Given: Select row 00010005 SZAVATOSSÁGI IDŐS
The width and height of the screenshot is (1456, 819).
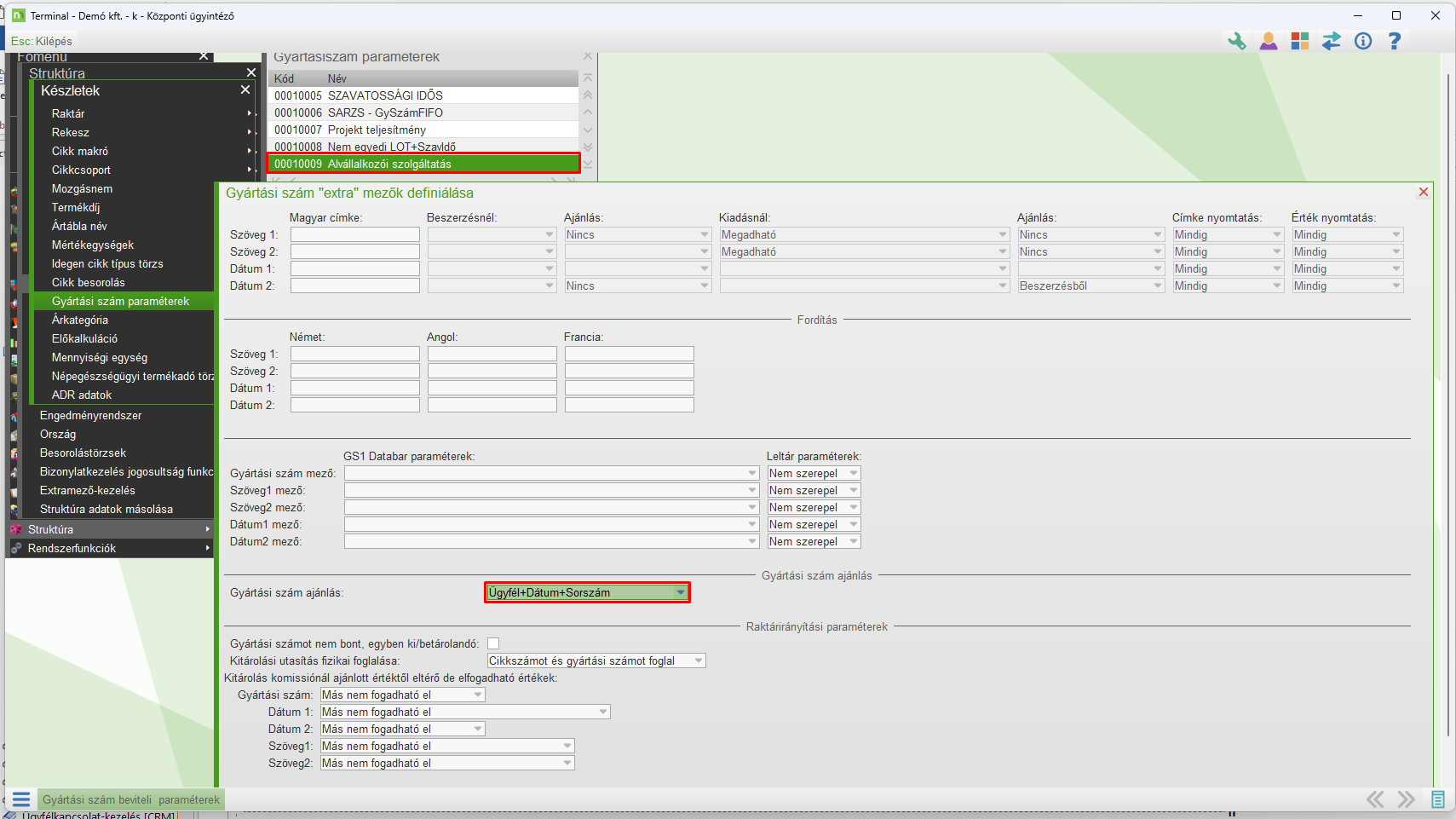Looking at the screenshot, I should pos(423,95).
